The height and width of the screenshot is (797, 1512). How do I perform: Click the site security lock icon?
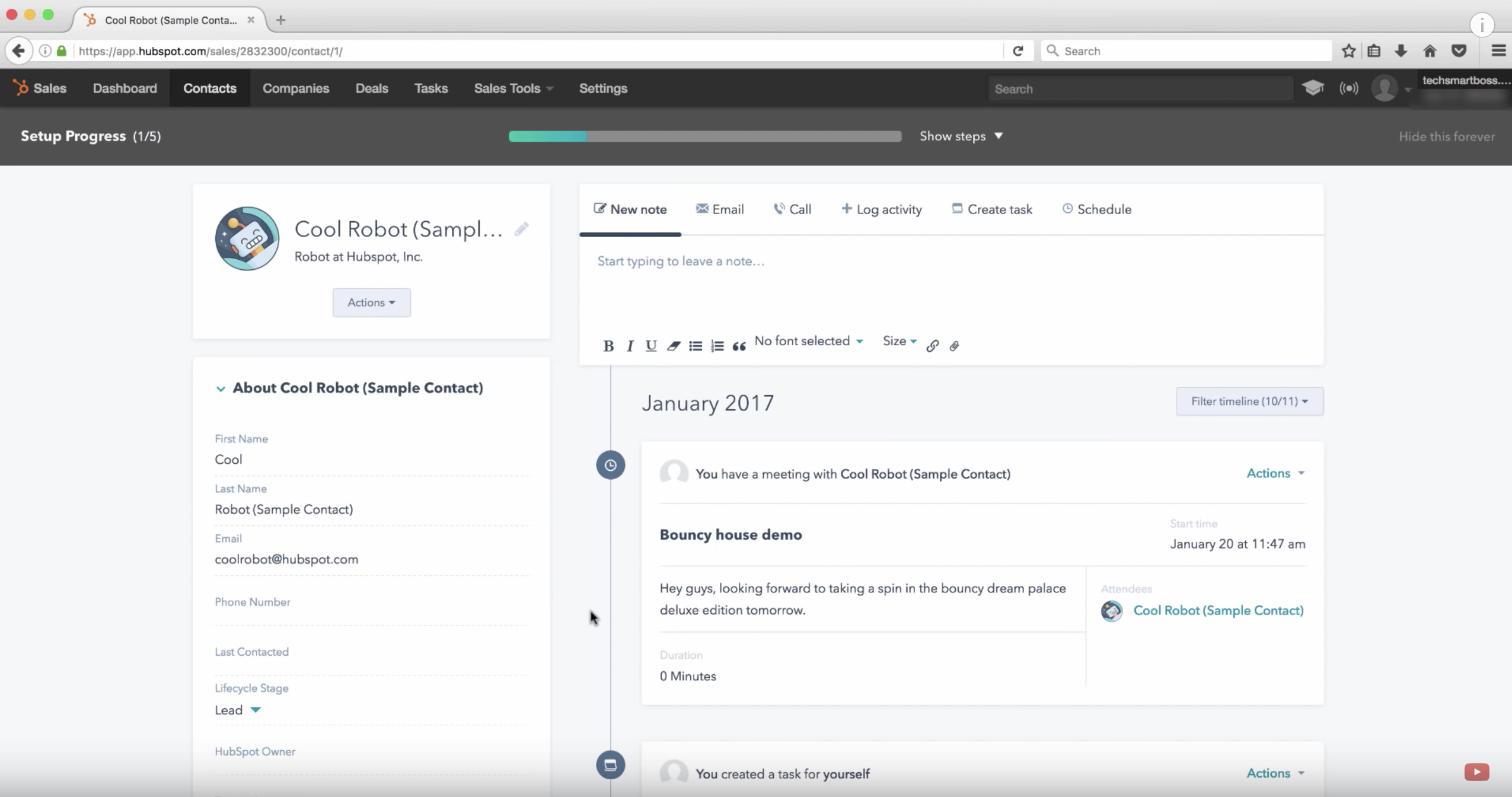[x=61, y=51]
